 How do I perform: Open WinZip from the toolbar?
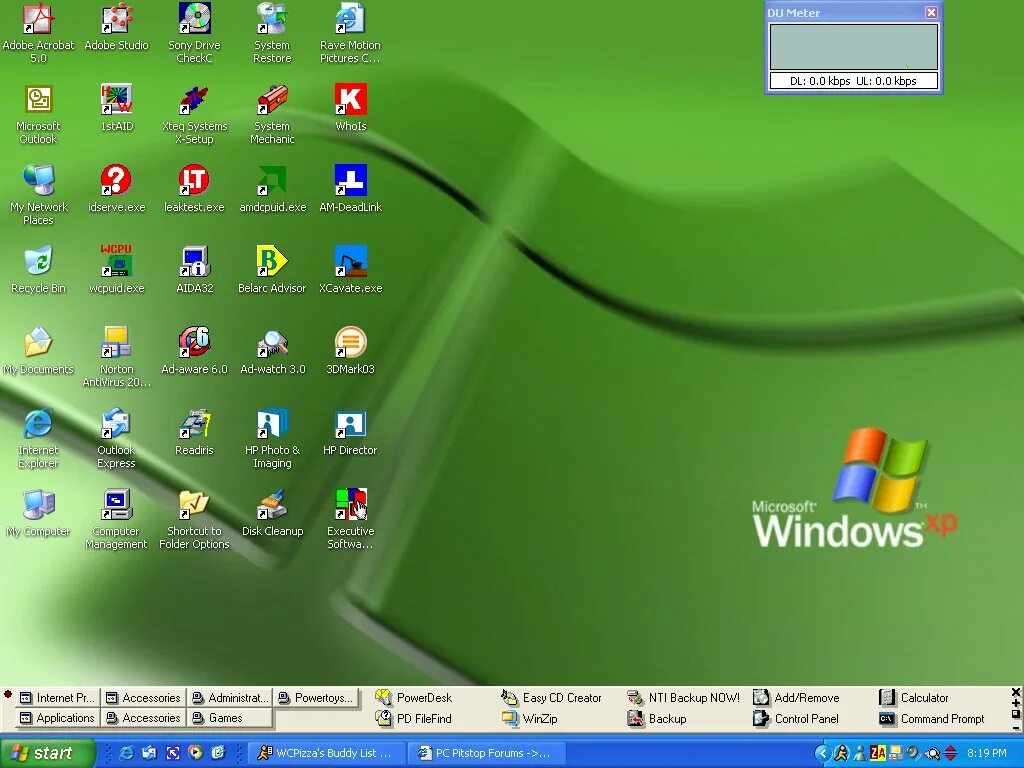[530, 718]
